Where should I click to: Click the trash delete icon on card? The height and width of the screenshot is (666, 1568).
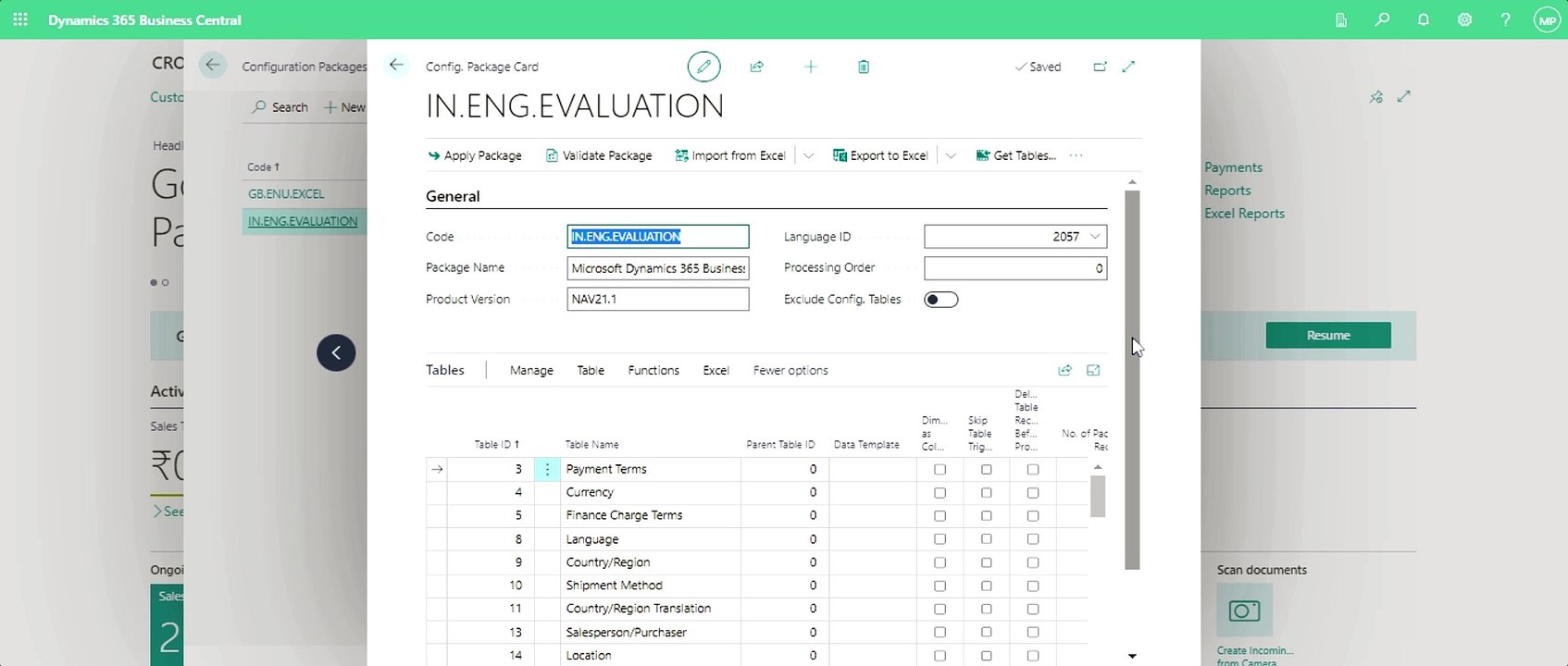[x=864, y=67]
